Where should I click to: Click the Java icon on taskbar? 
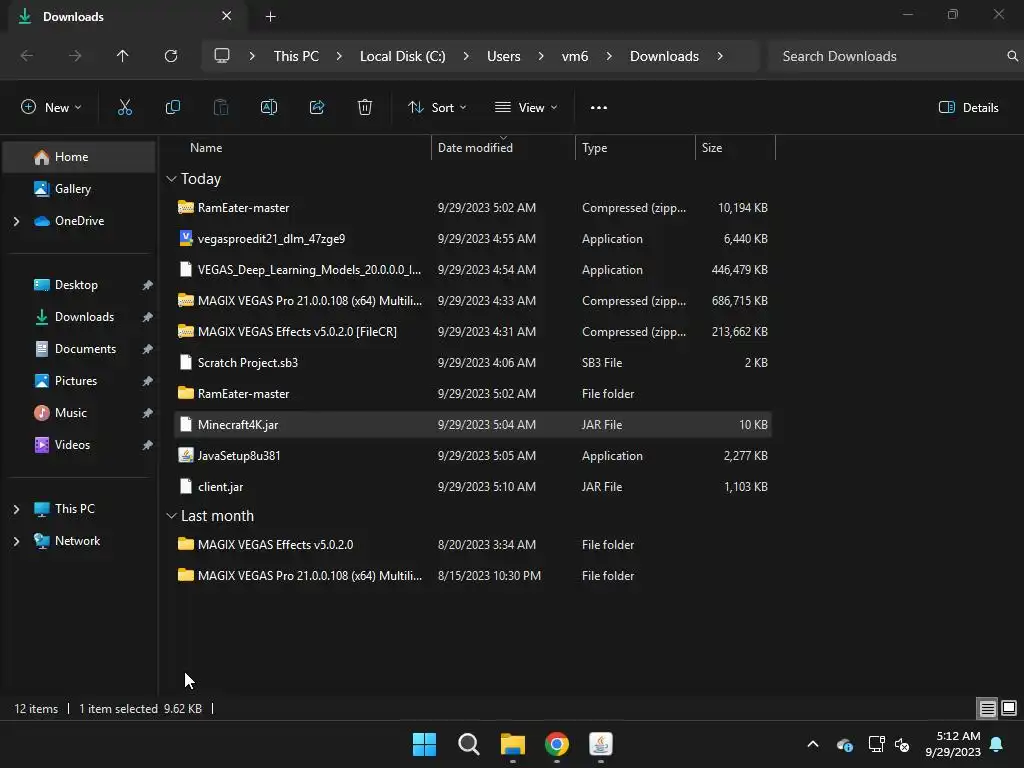pos(601,744)
